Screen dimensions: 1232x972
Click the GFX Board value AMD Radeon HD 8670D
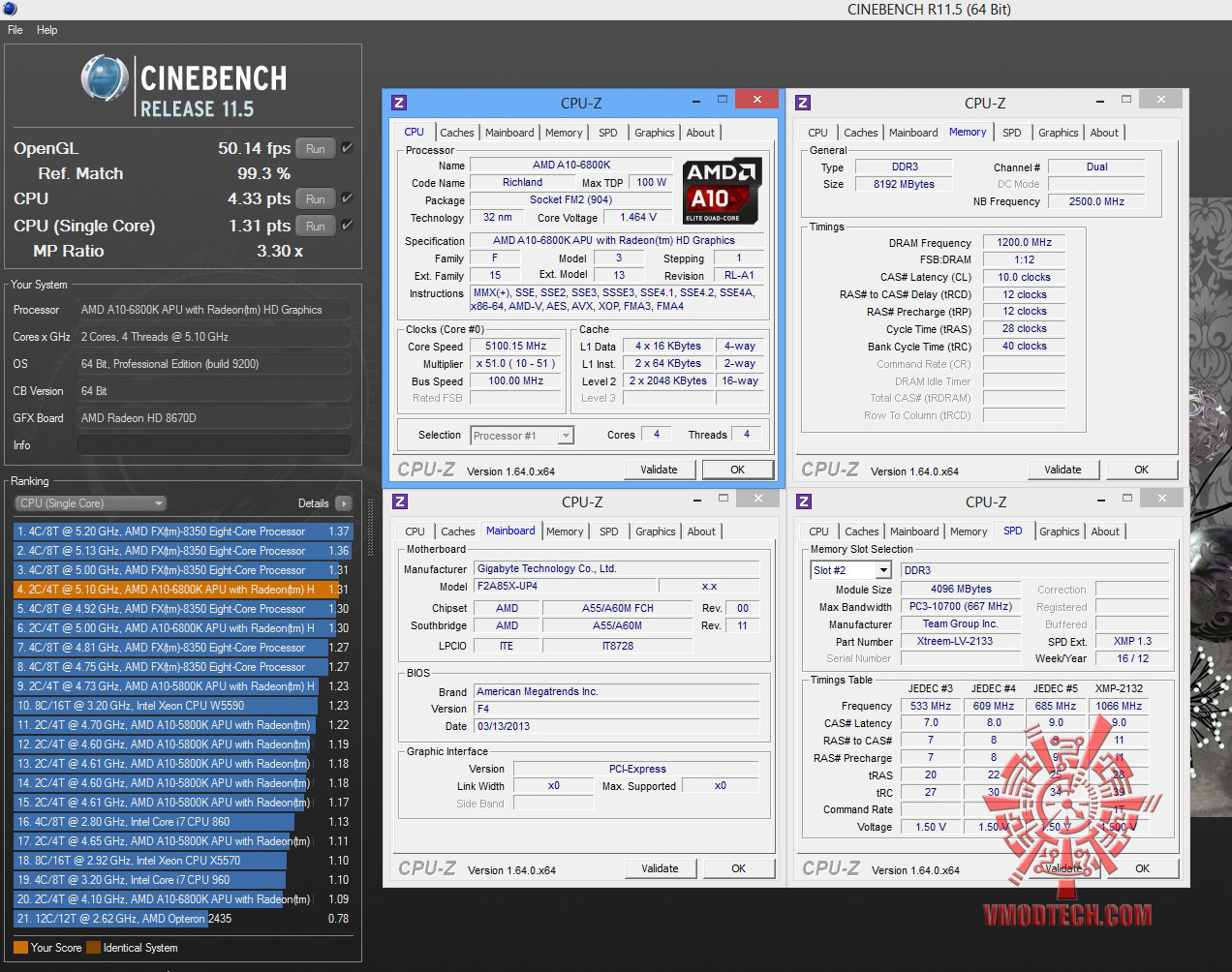[213, 418]
